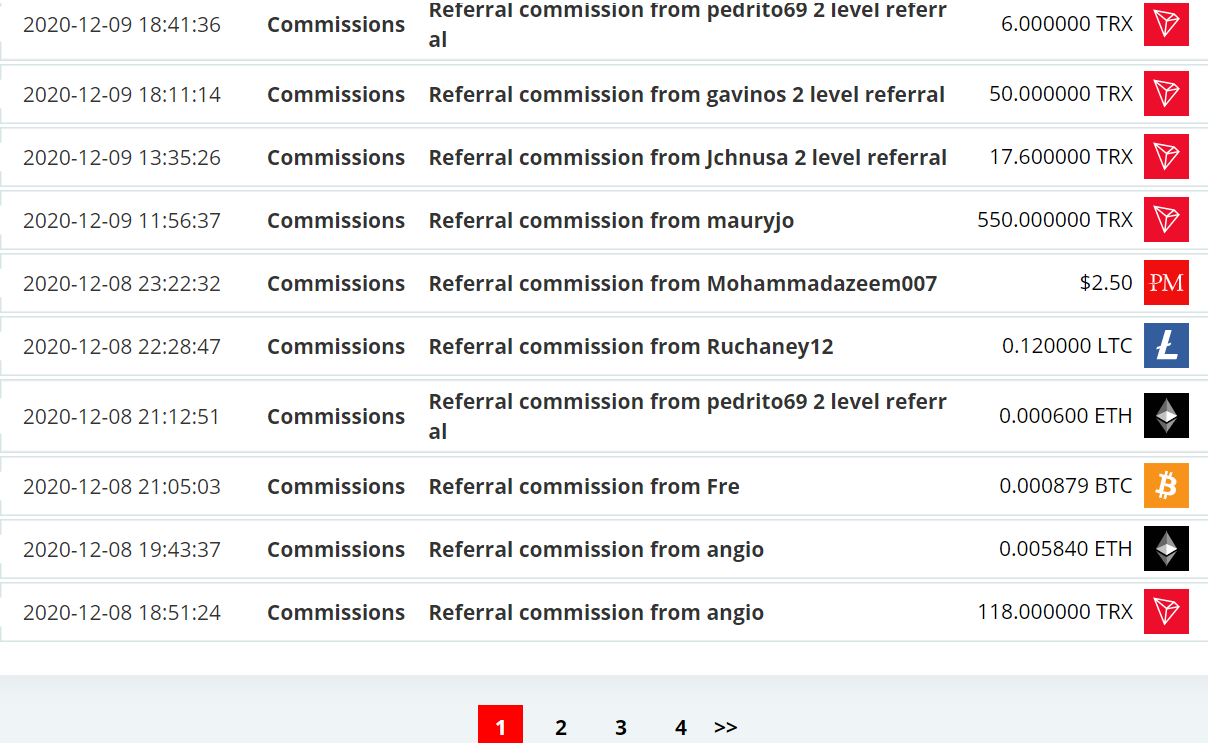Click the next pages double arrow
Viewport: 1208px width, 743px height.
click(x=726, y=727)
